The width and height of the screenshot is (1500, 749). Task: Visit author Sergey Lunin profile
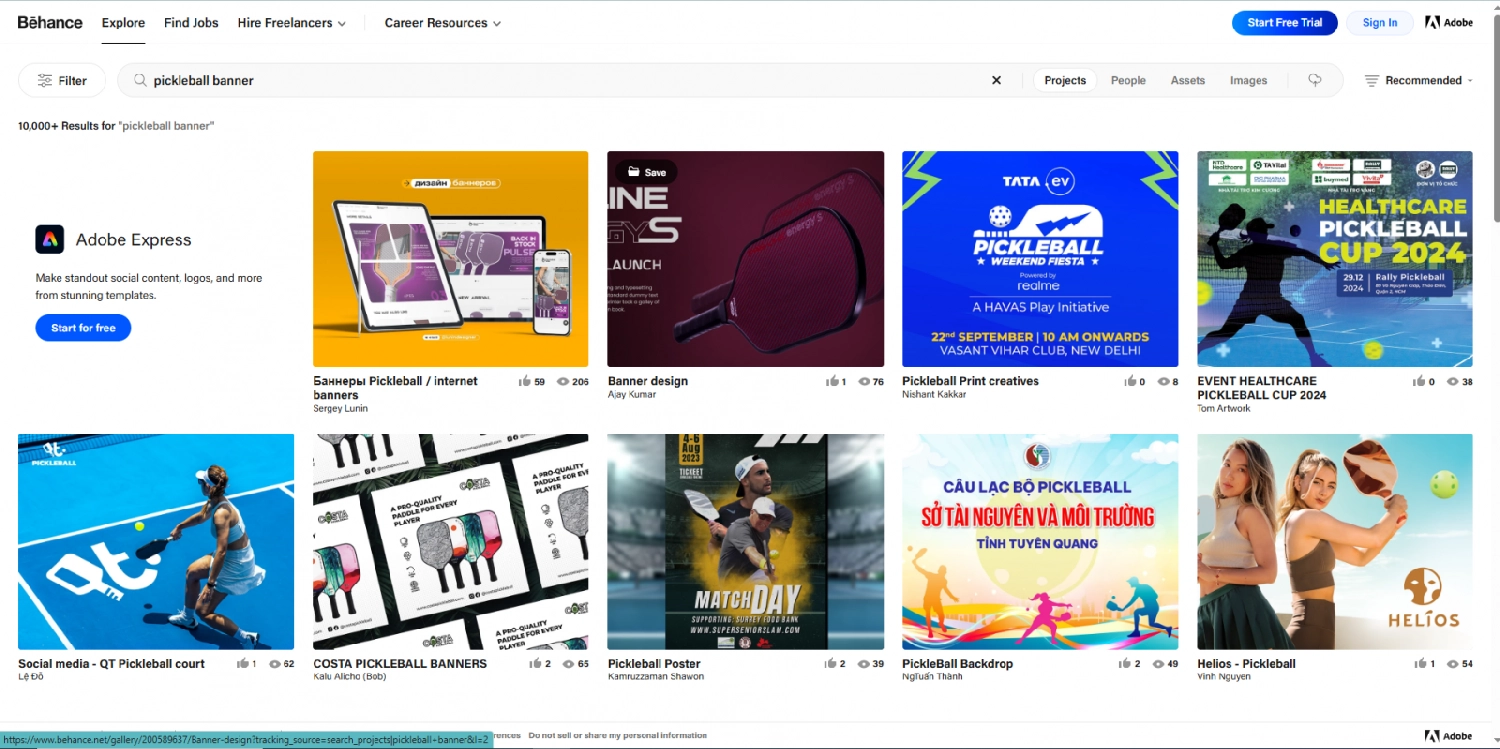pos(341,408)
